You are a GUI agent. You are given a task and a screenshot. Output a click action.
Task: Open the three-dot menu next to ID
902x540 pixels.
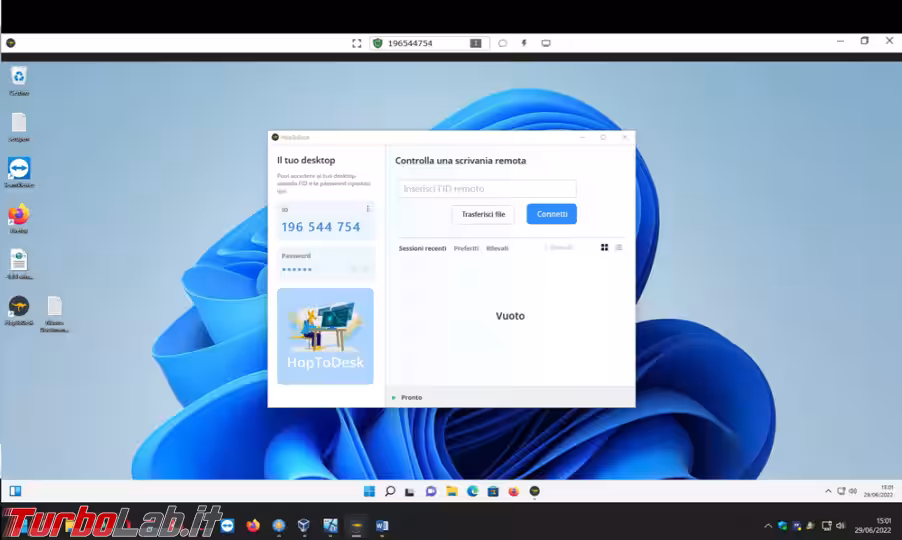coord(368,209)
